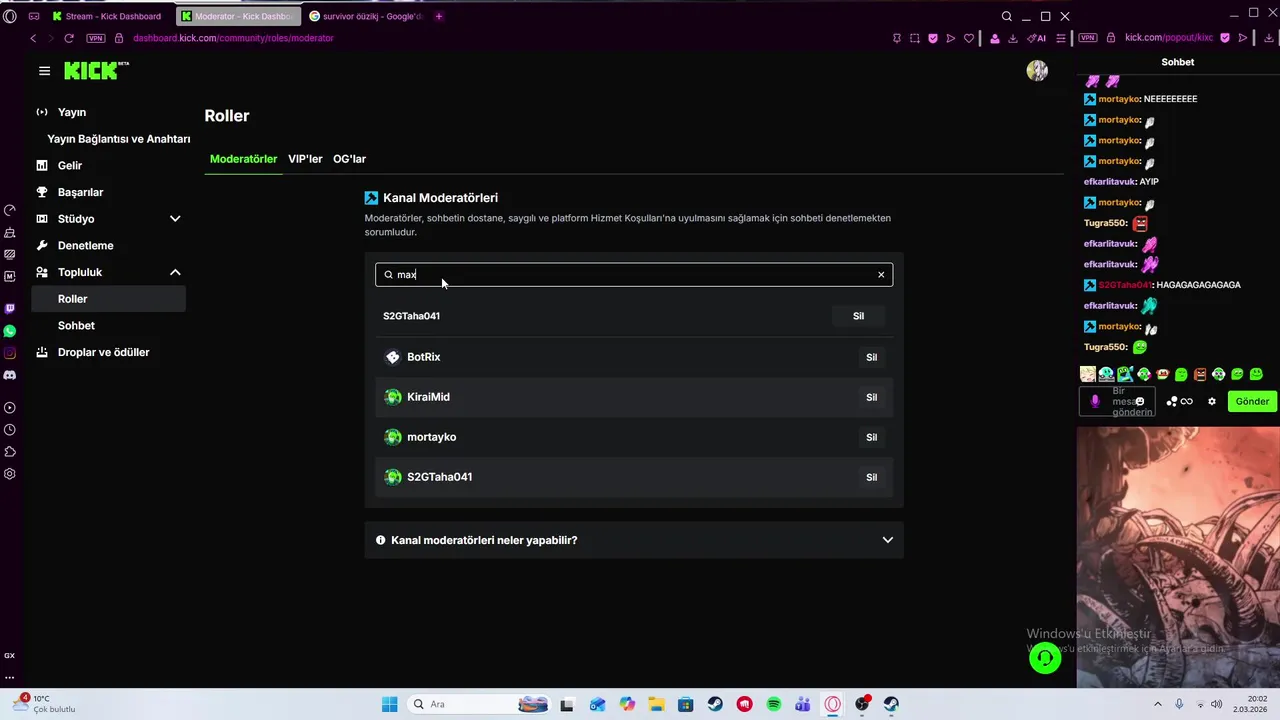Click the chat message input box
The image size is (1280, 720).
pos(1117,401)
